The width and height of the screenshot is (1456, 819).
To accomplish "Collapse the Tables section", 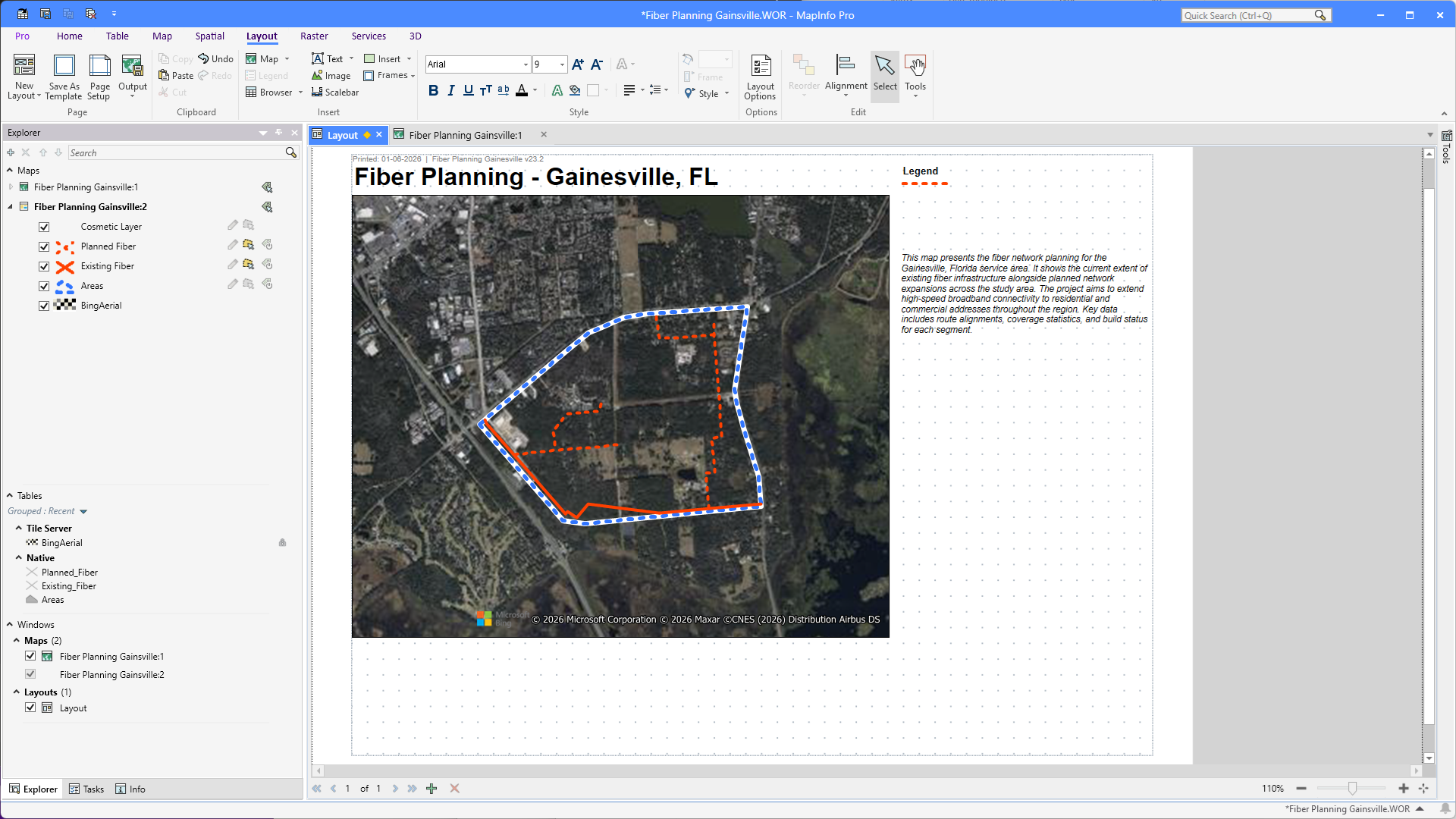I will click(10, 495).
